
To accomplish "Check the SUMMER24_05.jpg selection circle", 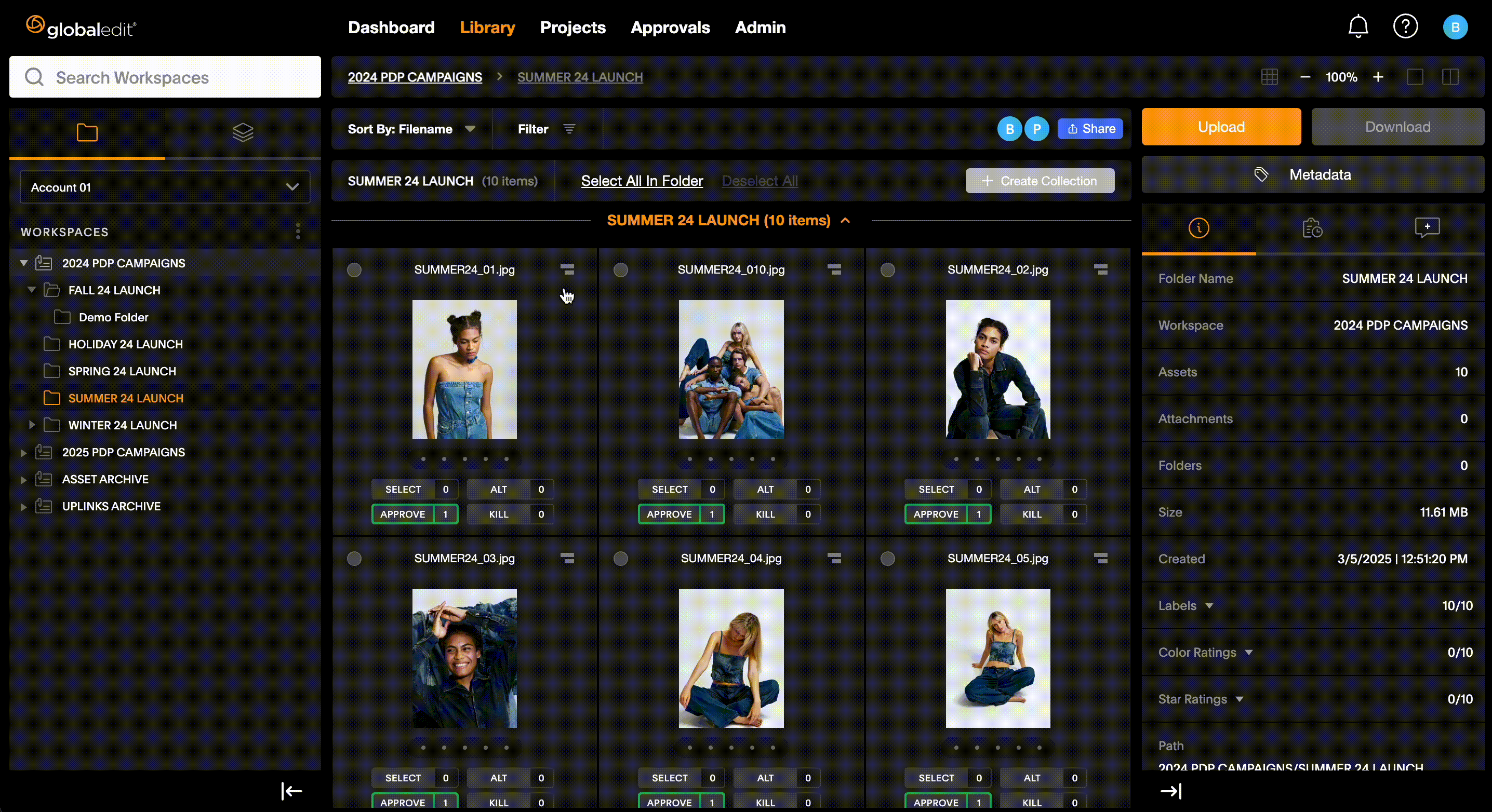I will (x=887, y=559).
